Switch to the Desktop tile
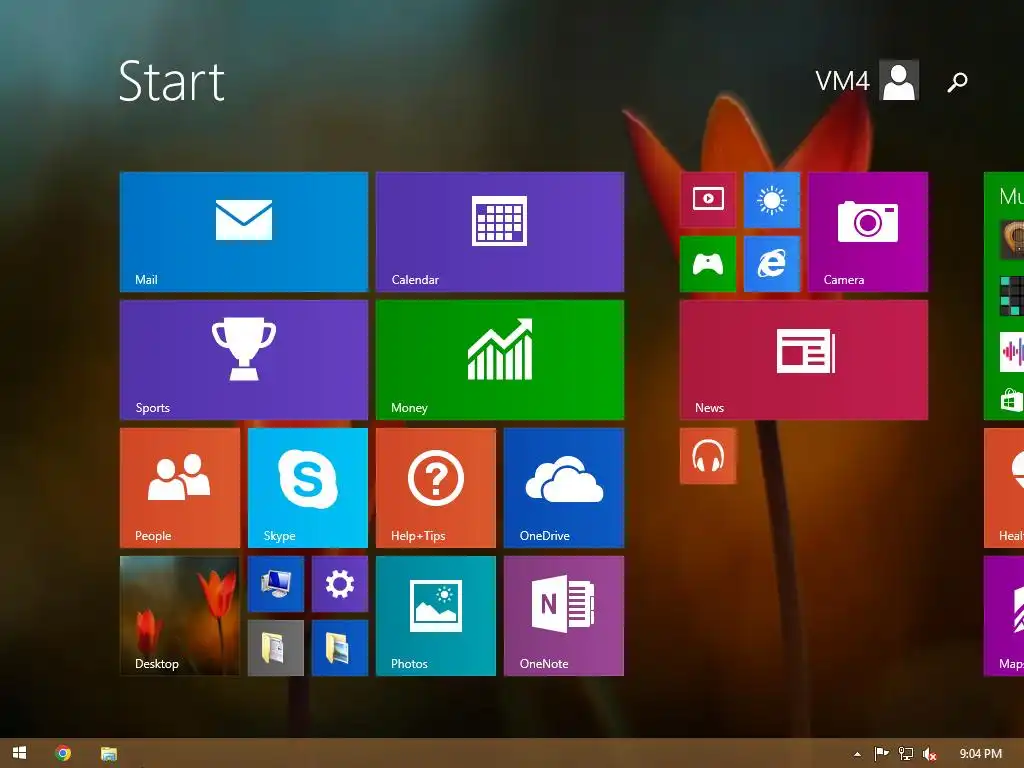 coord(180,616)
